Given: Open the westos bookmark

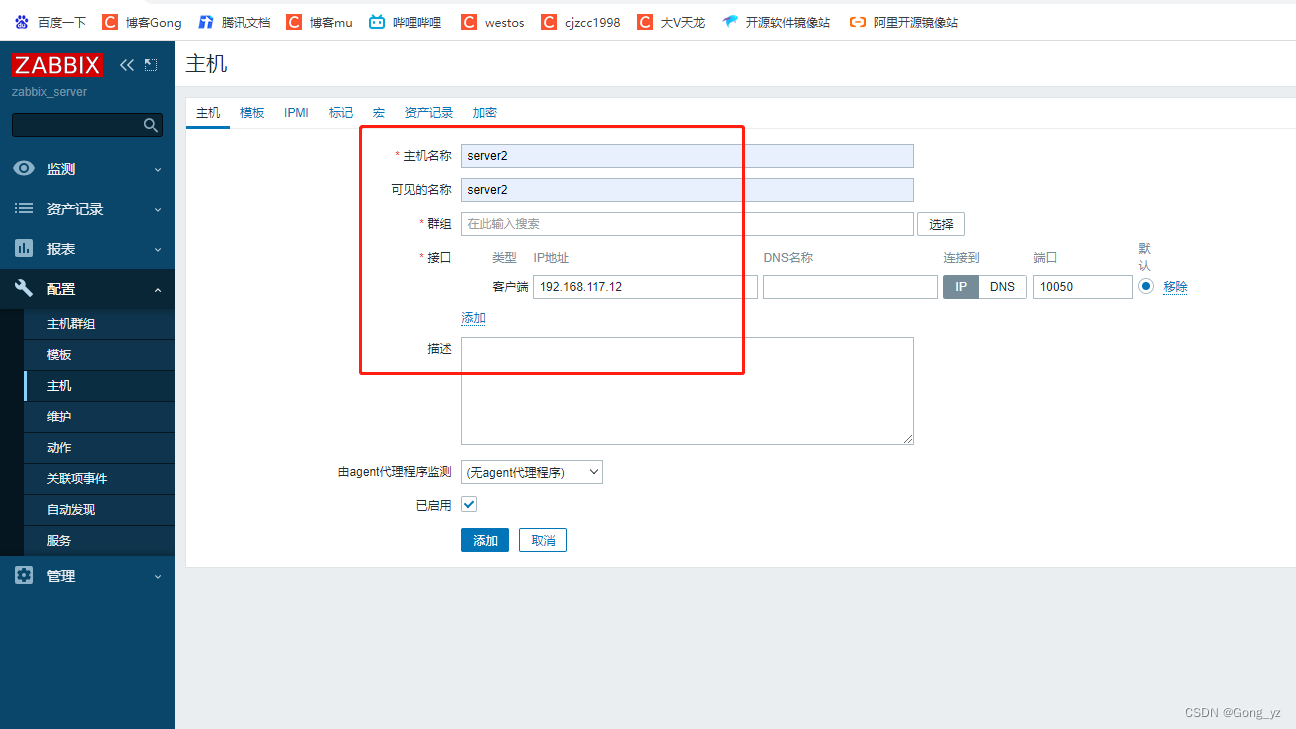Looking at the screenshot, I should pos(493,22).
